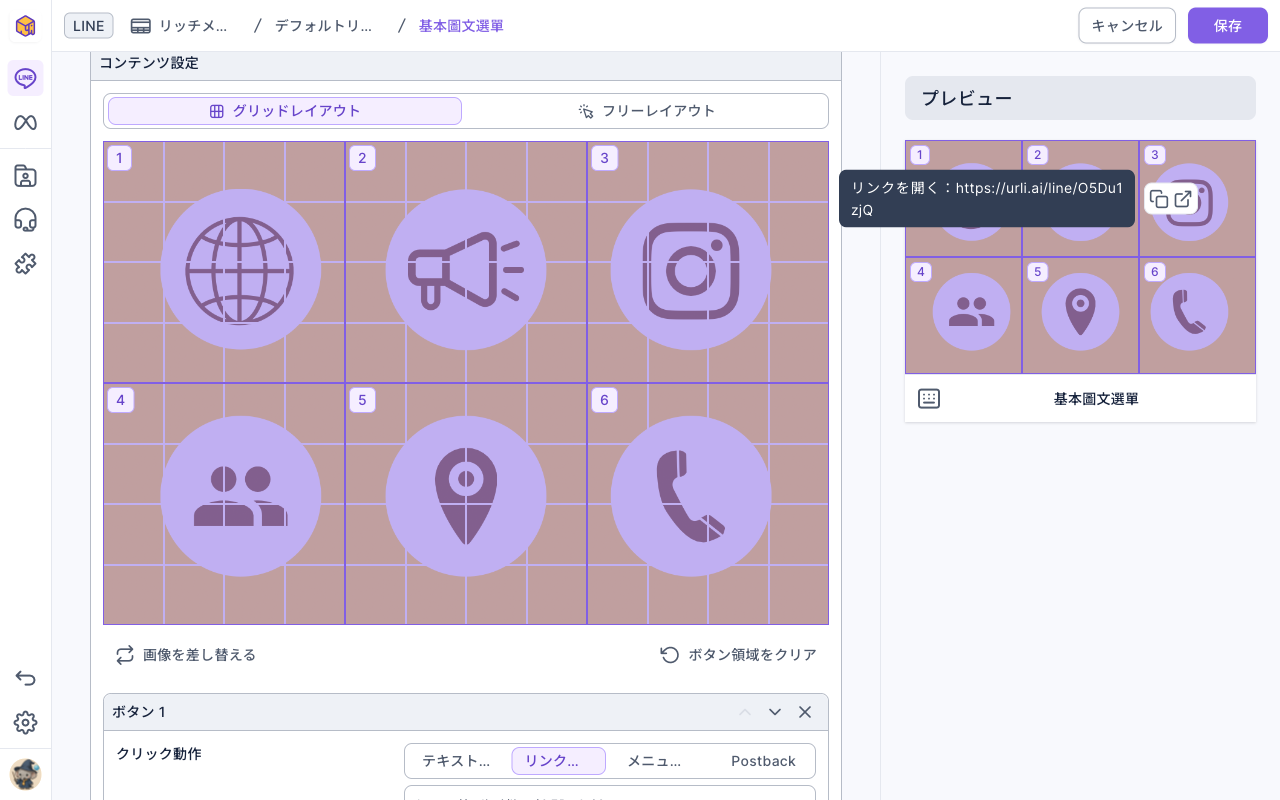Move ボタン 1 up with the chevron

click(745, 712)
